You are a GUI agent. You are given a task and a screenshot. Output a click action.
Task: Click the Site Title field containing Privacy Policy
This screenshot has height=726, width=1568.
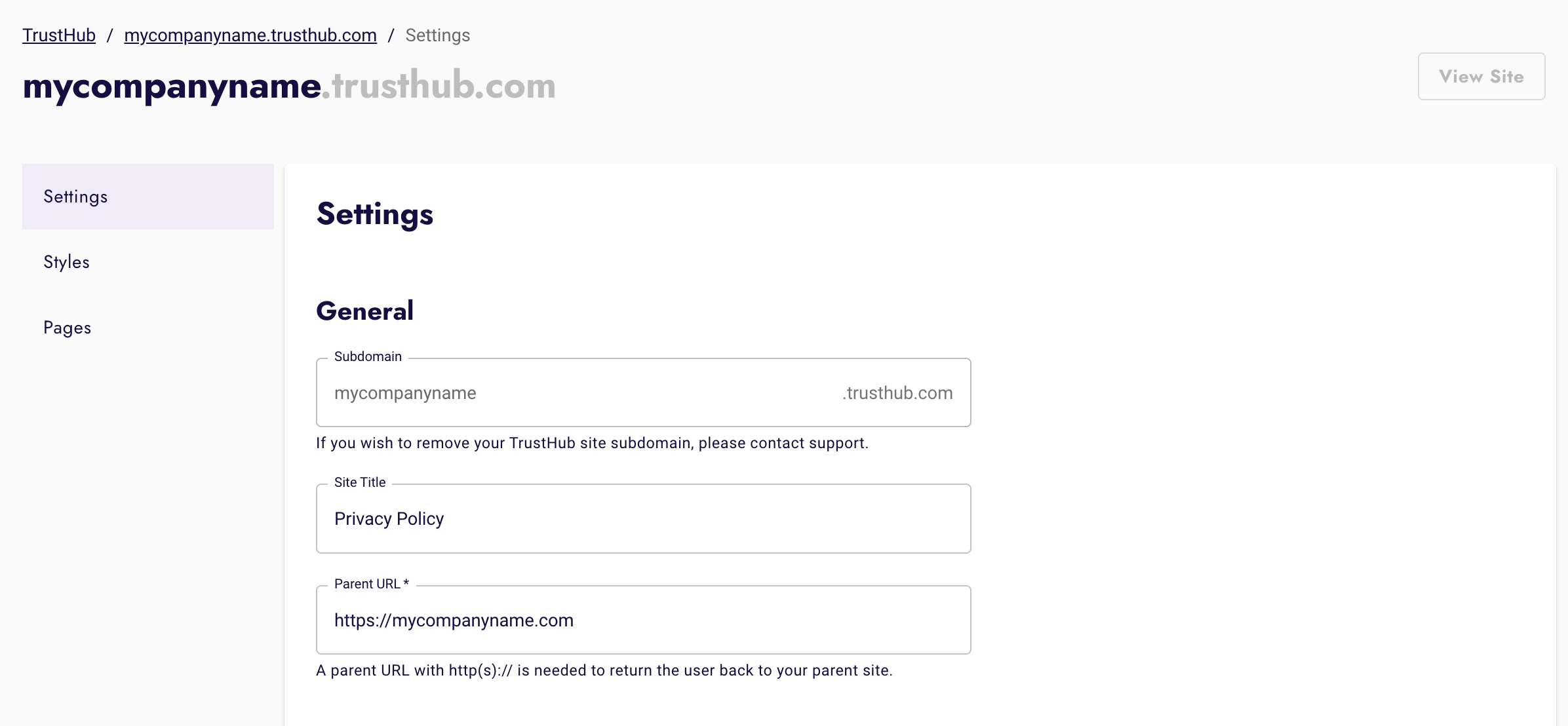[x=644, y=518]
